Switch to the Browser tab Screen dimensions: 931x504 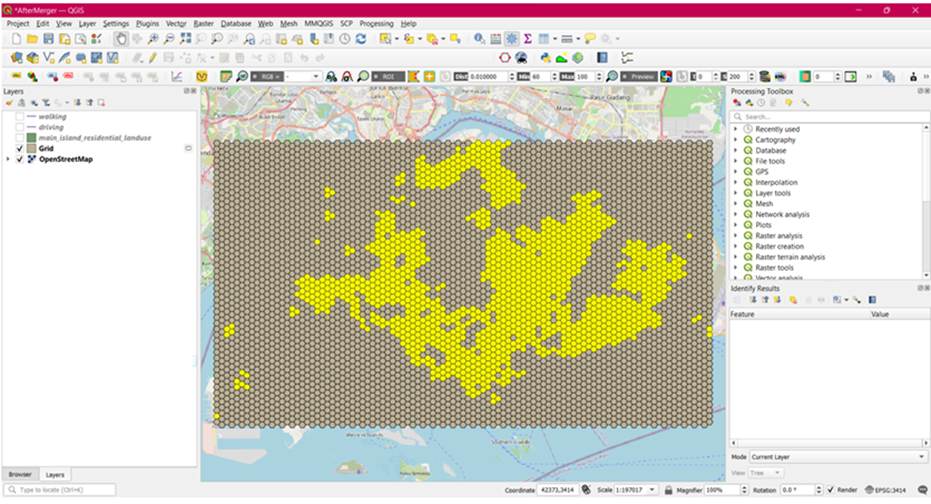click(x=20, y=474)
